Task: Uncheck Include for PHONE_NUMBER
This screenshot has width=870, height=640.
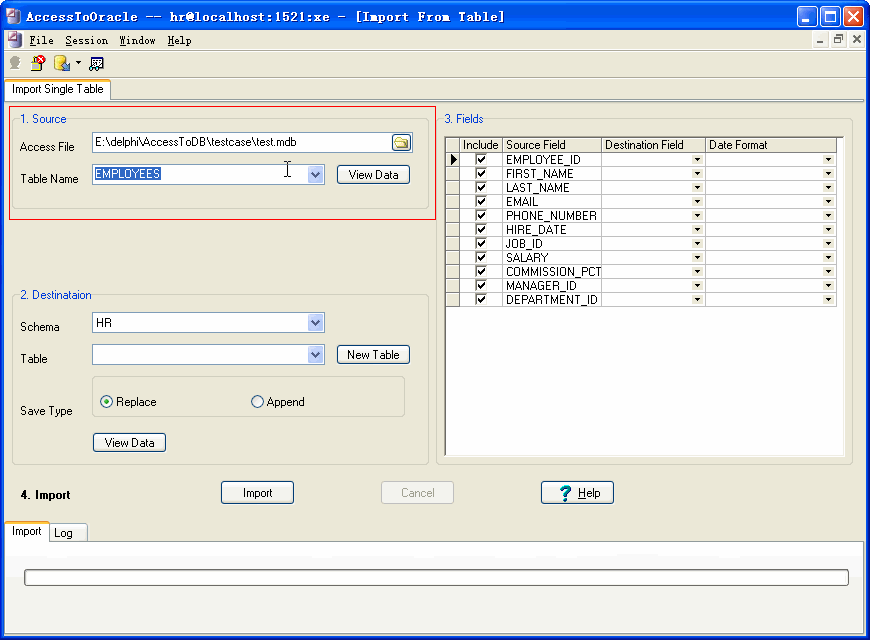Action: coord(481,215)
